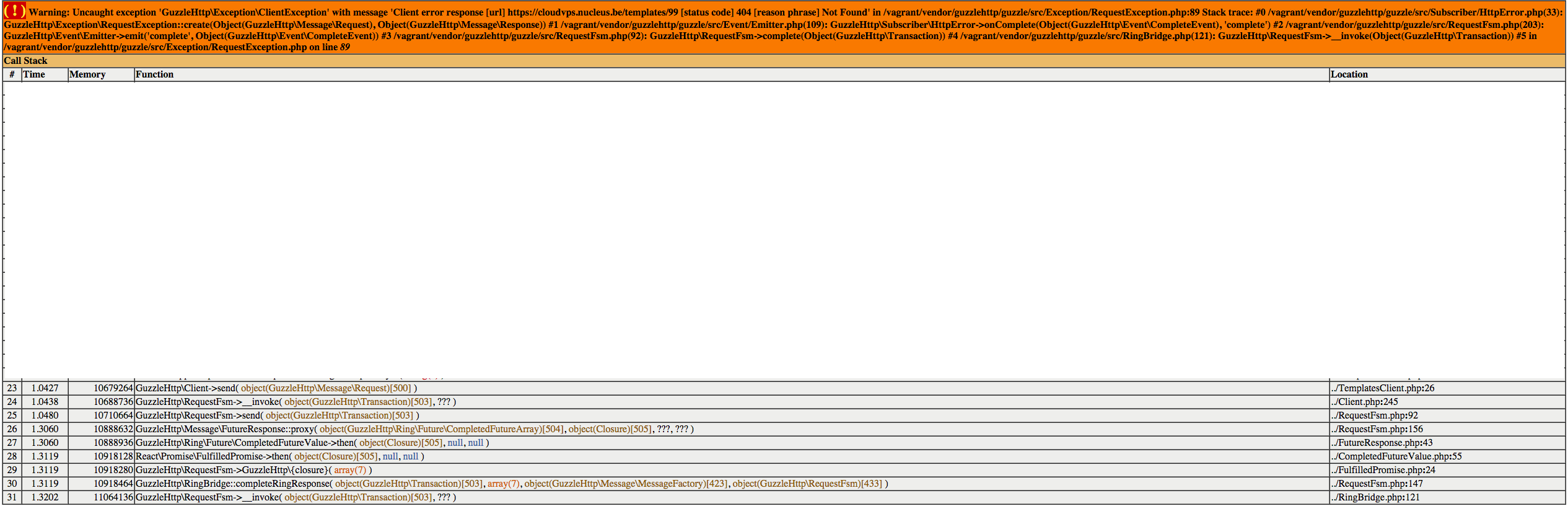
Task: Click location ../RequestFsm.php:92
Action: click(x=1375, y=415)
